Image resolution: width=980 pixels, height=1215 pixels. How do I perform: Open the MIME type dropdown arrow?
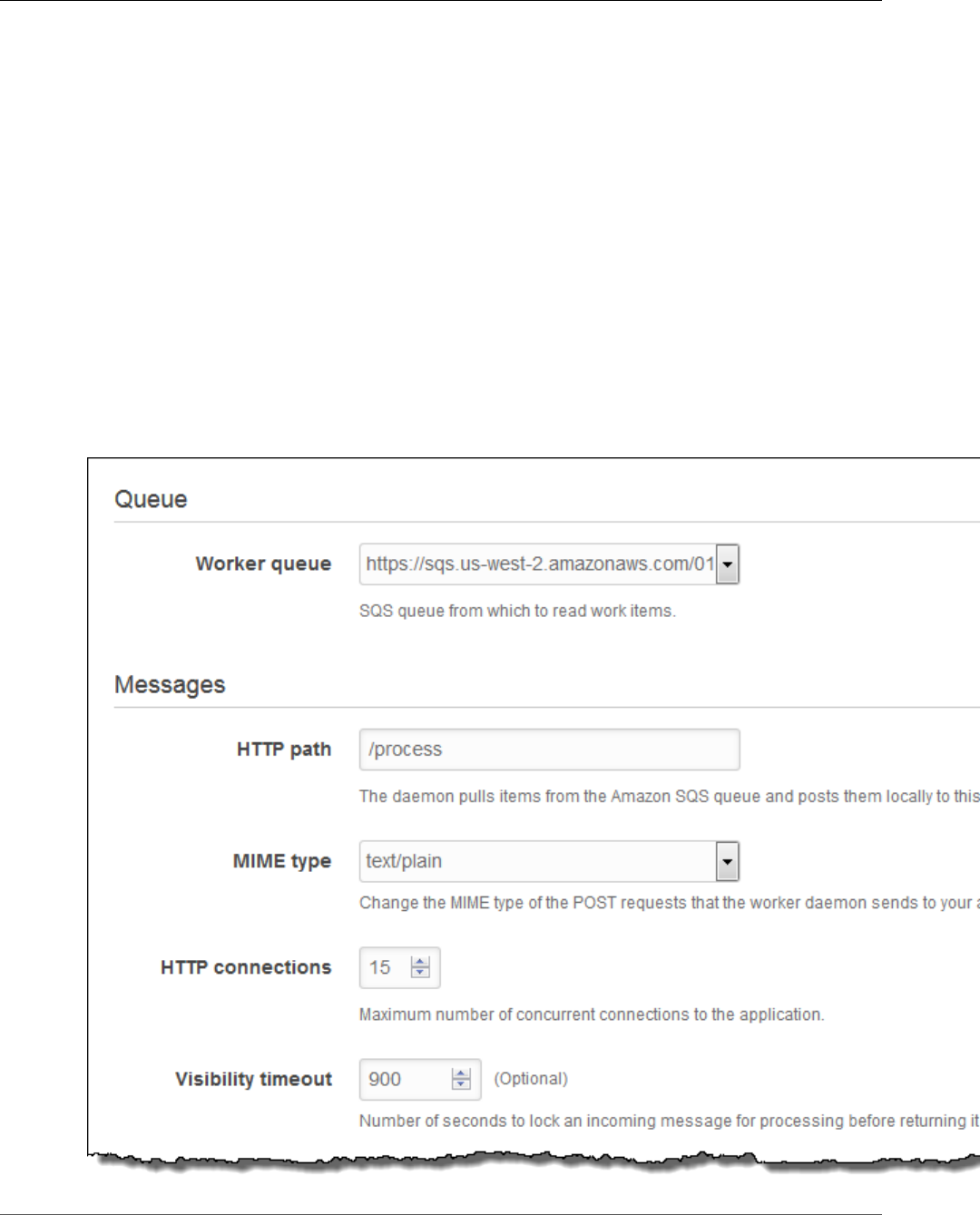(x=728, y=862)
